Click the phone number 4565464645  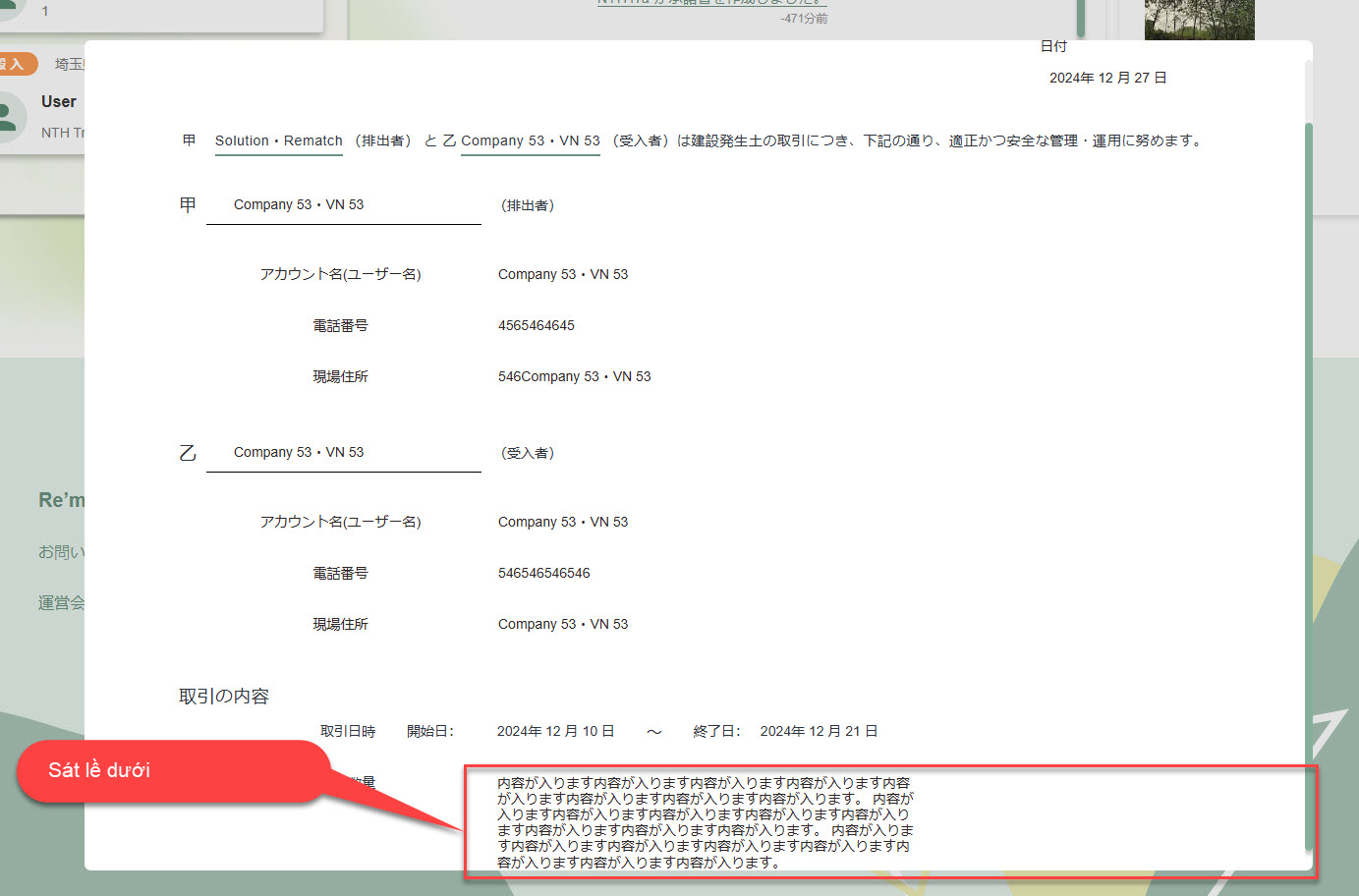pos(536,326)
